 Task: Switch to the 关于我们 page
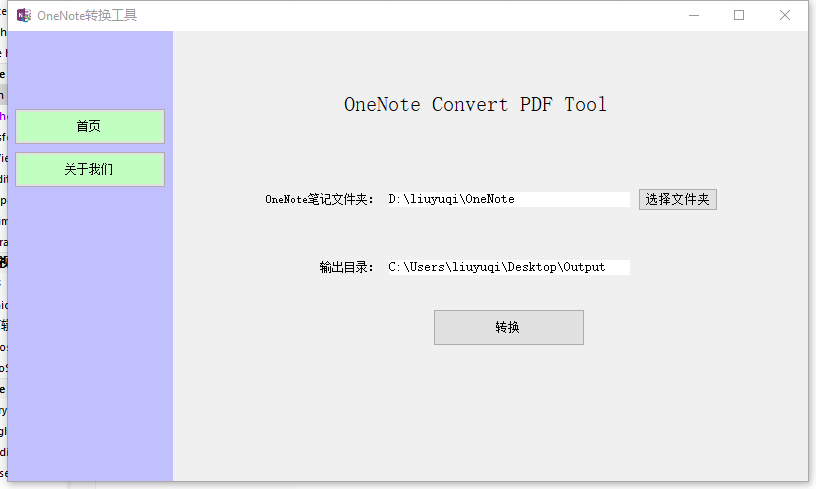click(x=89, y=169)
